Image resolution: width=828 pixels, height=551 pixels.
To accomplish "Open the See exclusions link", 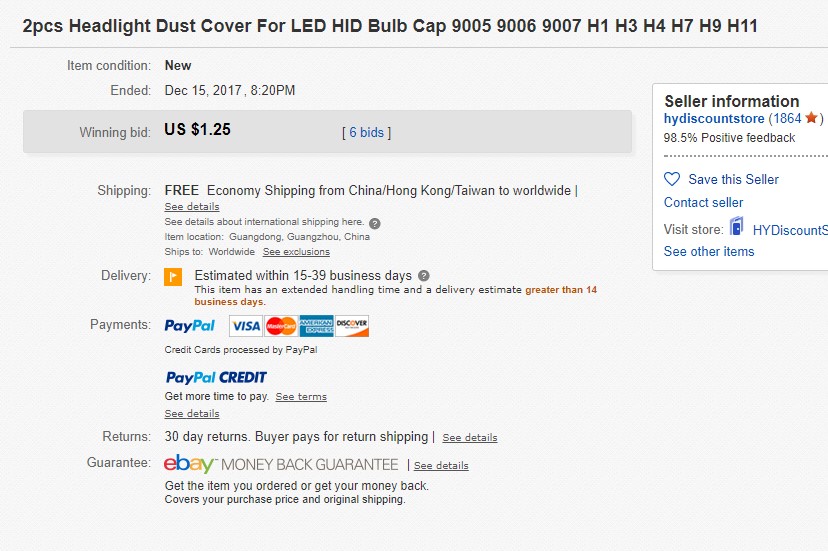I will tap(296, 252).
